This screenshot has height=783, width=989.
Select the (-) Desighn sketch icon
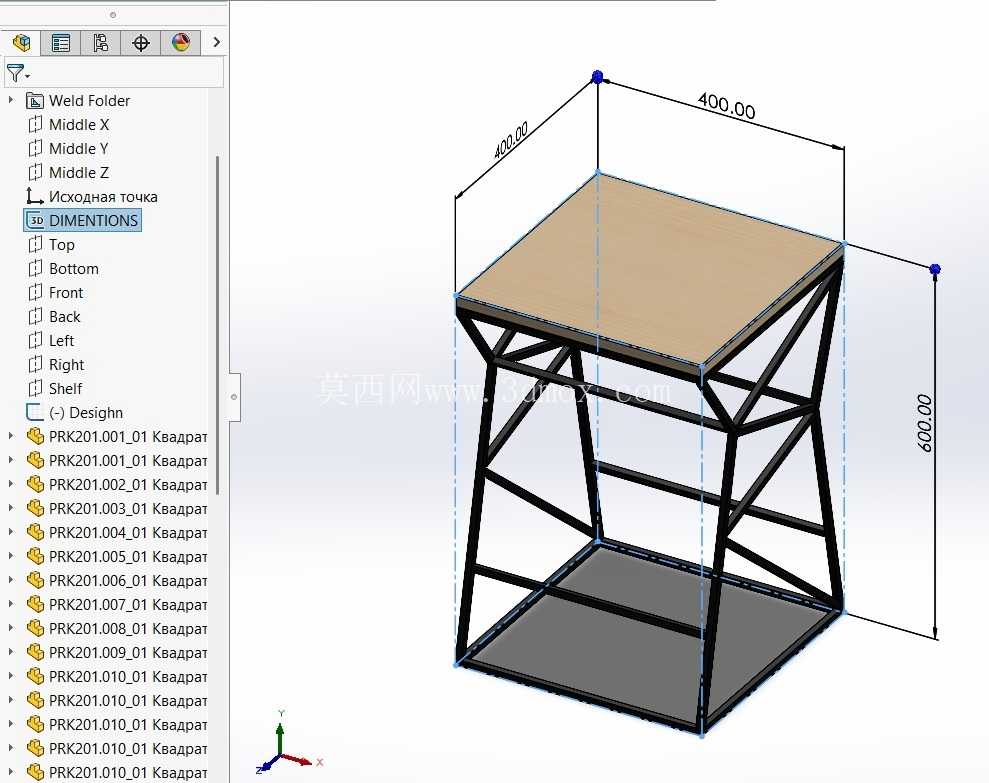click(x=35, y=412)
